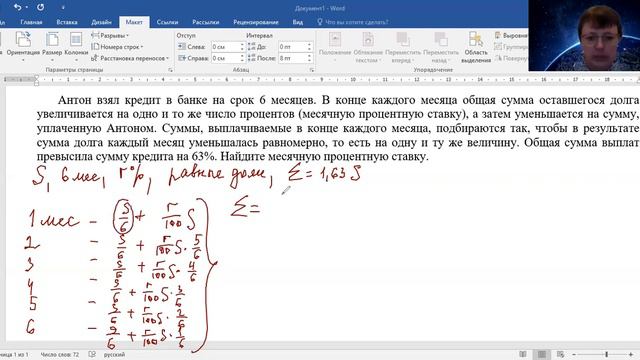Click the proofing check icon in status bar
The width and height of the screenshot is (640, 360).
coord(92,355)
